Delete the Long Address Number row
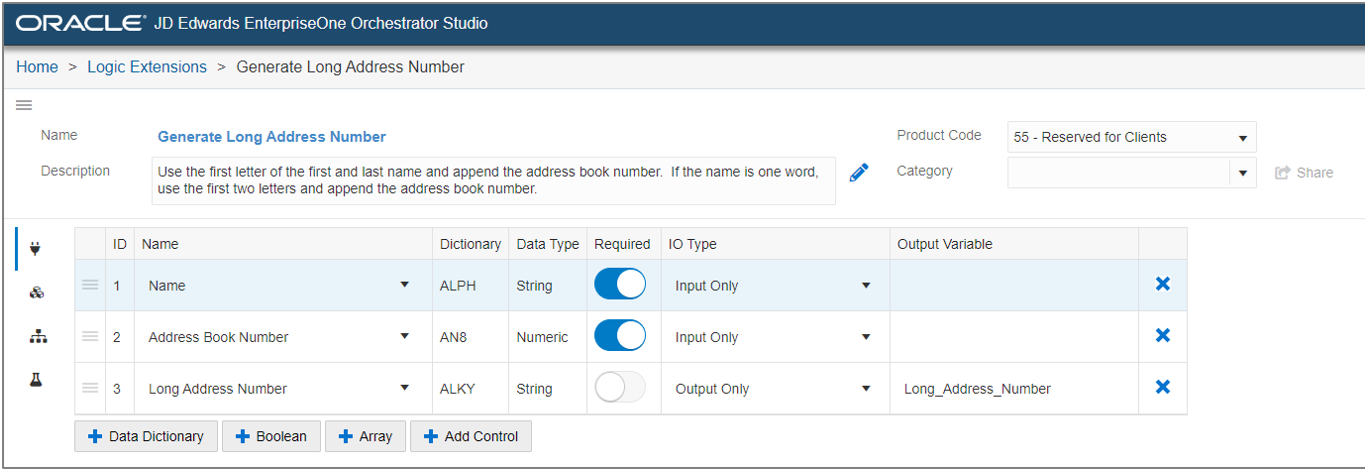 click(1162, 387)
